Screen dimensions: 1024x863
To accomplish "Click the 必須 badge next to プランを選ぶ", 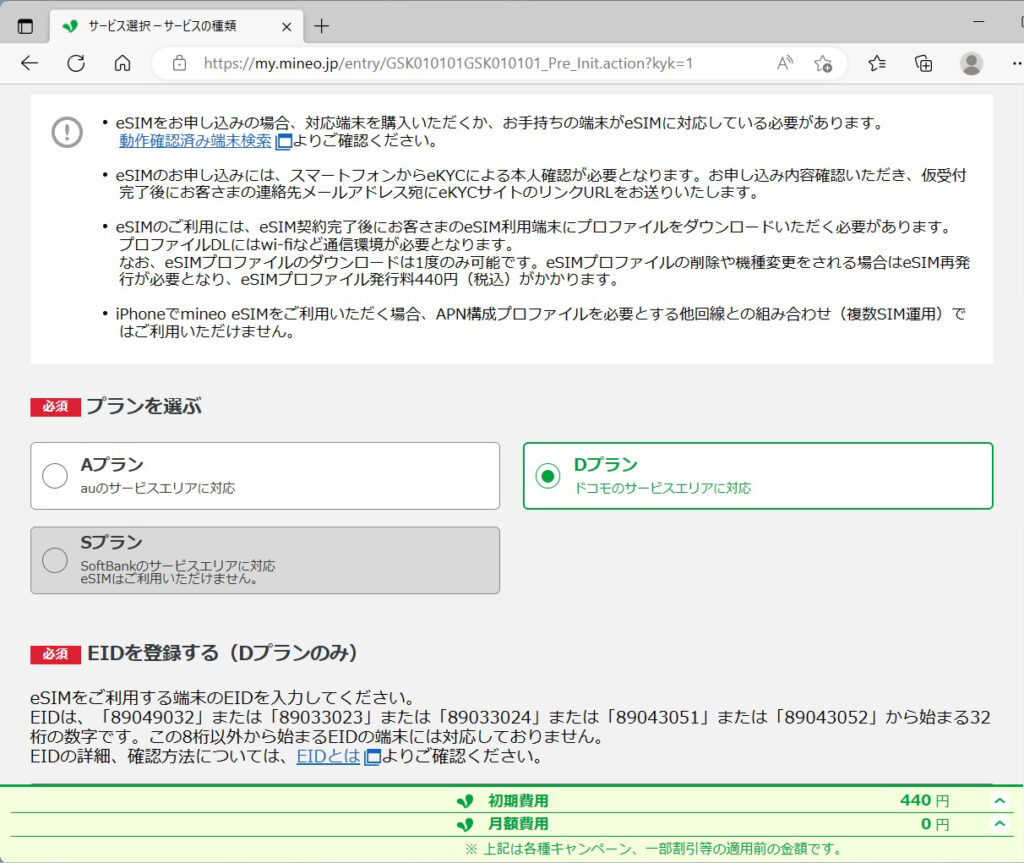I will [x=55, y=406].
